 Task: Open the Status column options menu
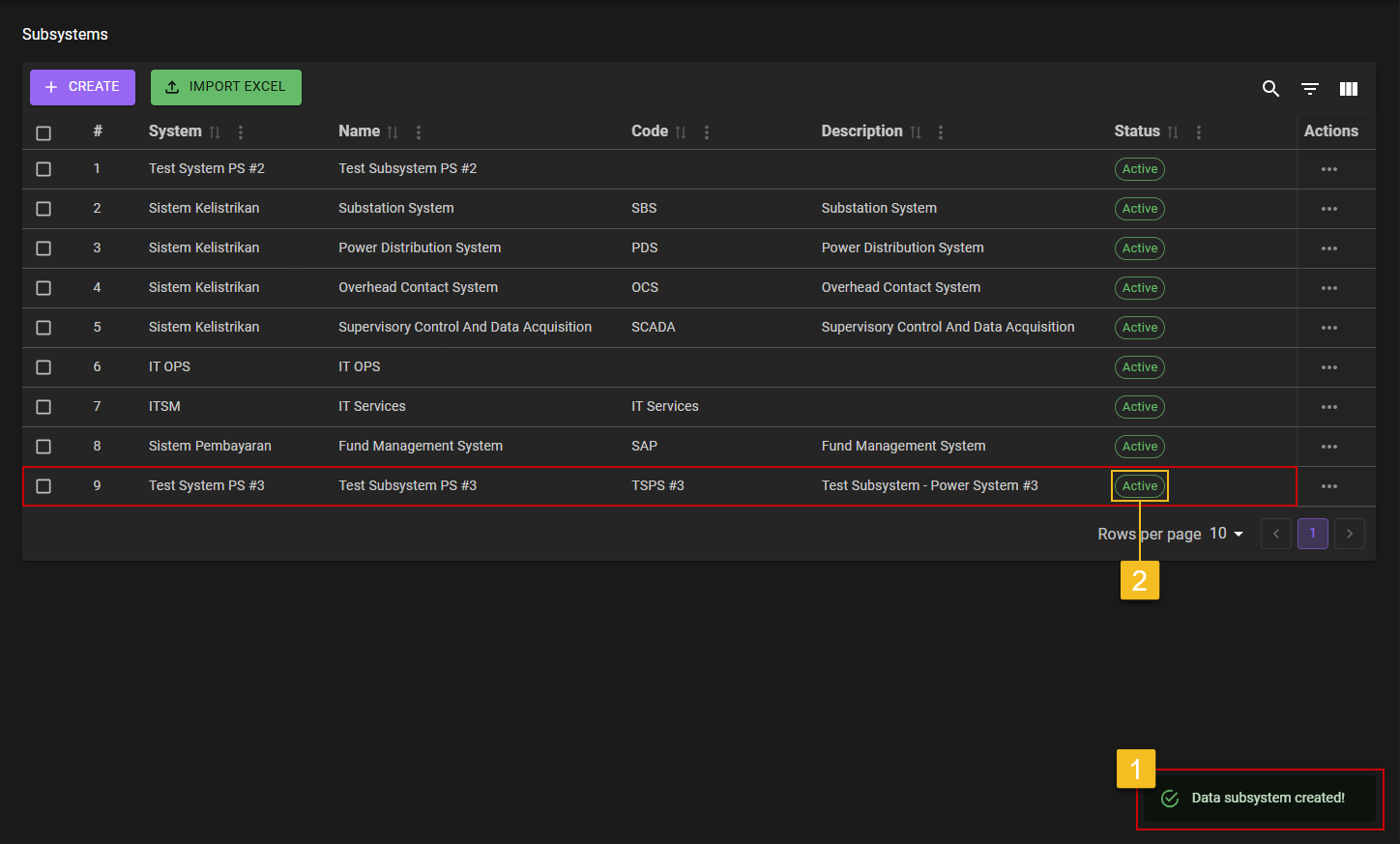pos(1199,132)
